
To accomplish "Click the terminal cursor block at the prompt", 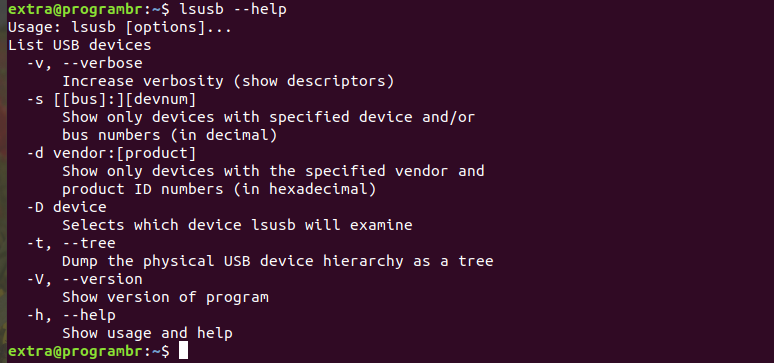I will (183, 351).
